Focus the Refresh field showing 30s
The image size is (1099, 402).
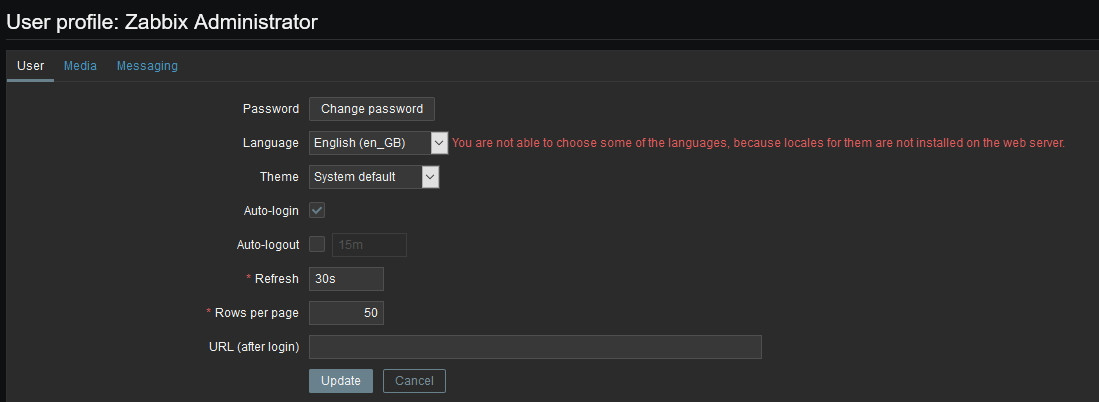[346, 279]
